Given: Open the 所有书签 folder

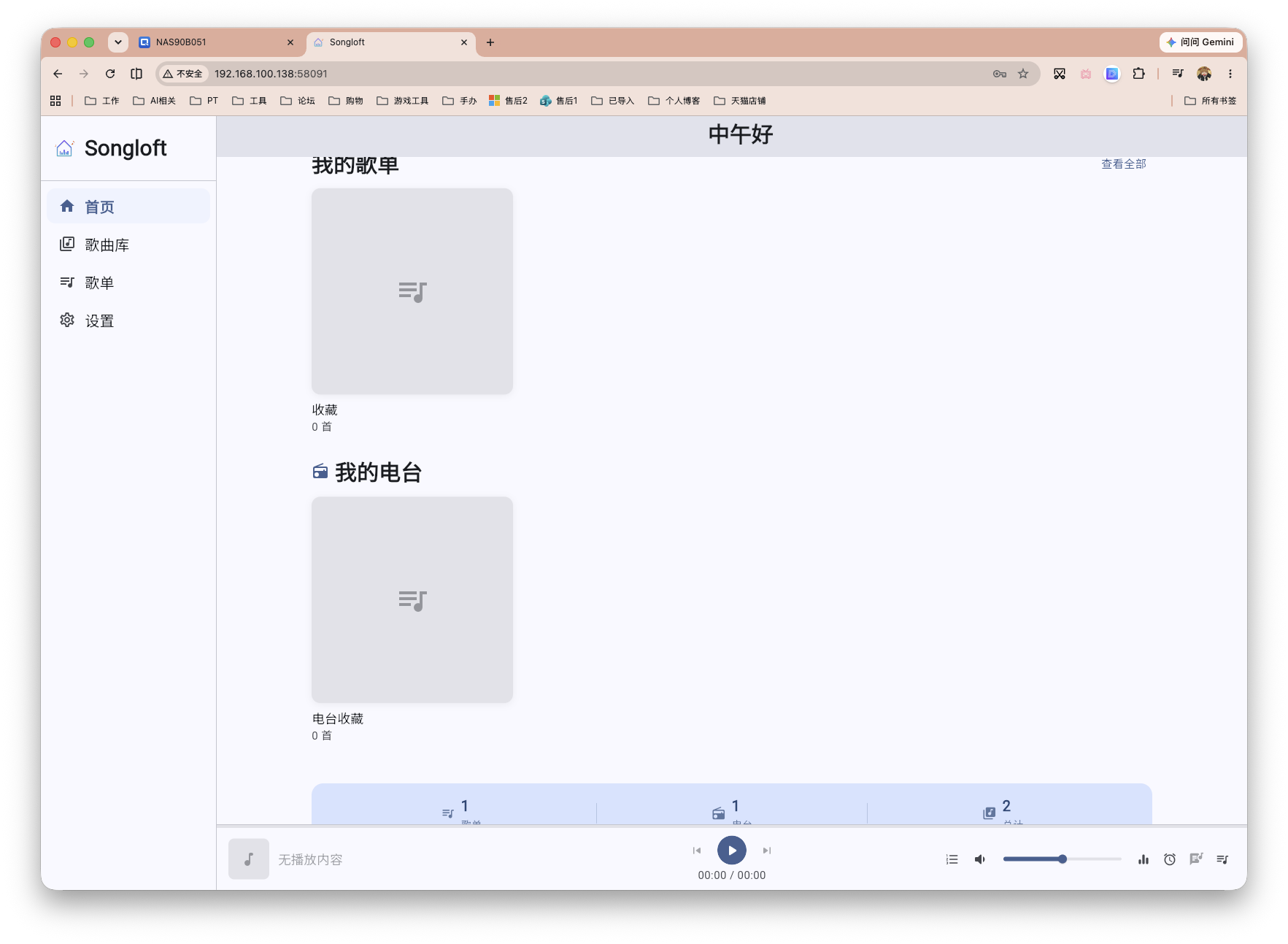Looking at the screenshot, I should (x=1211, y=101).
